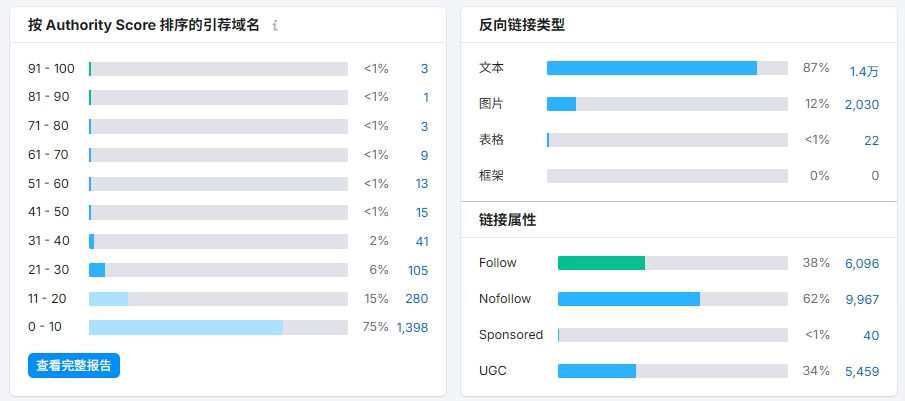Image resolution: width=905 pixels, height=401 pixels.
Task: Click the info icon beside Authority Score title
Action: (275, 25)
